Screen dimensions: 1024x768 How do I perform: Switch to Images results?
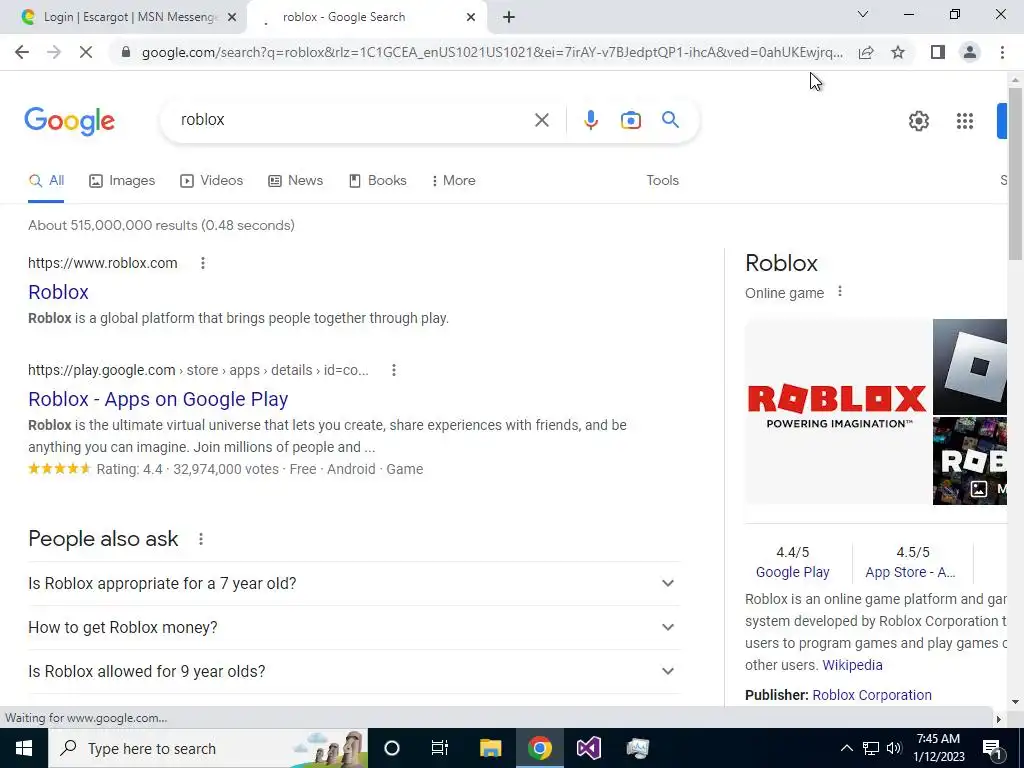click(122, 181)
